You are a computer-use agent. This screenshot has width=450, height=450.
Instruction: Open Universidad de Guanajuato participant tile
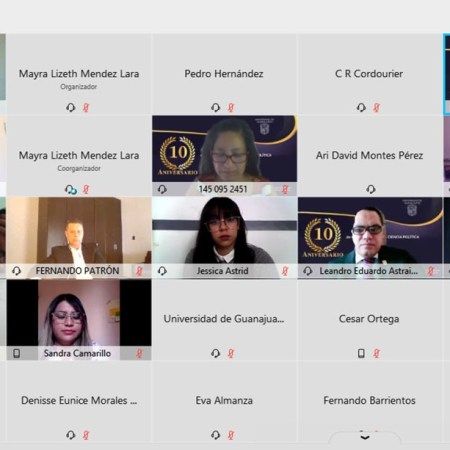224,319
